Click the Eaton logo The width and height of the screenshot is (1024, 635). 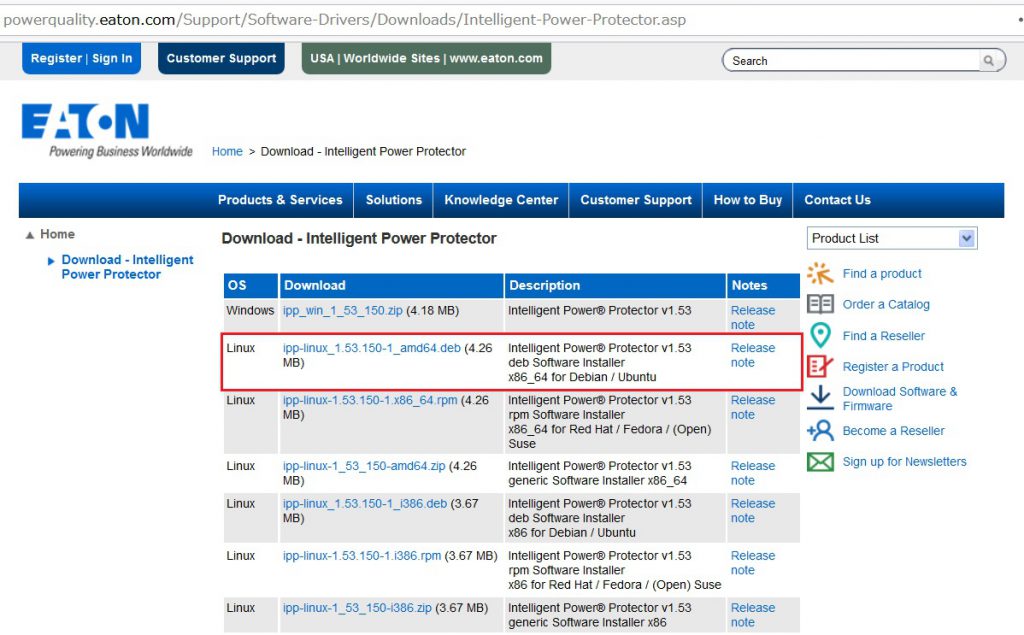(86, 123)
